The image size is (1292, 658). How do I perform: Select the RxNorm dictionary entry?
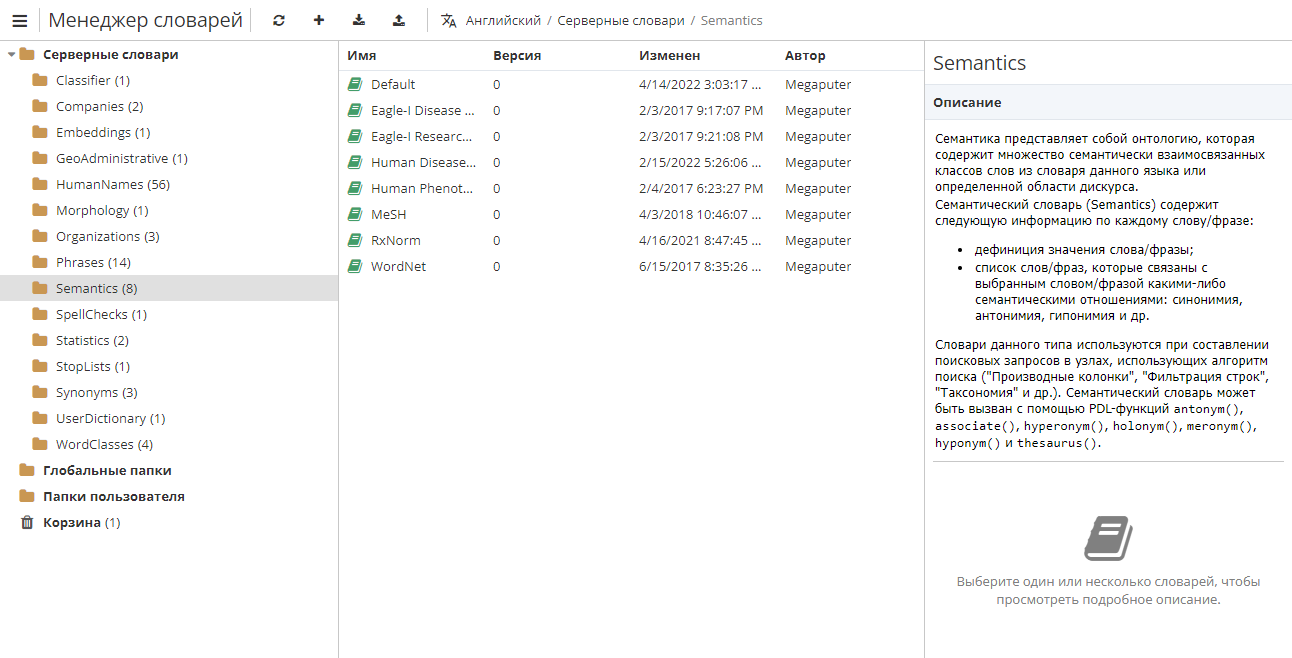click(x=395, y=240)
